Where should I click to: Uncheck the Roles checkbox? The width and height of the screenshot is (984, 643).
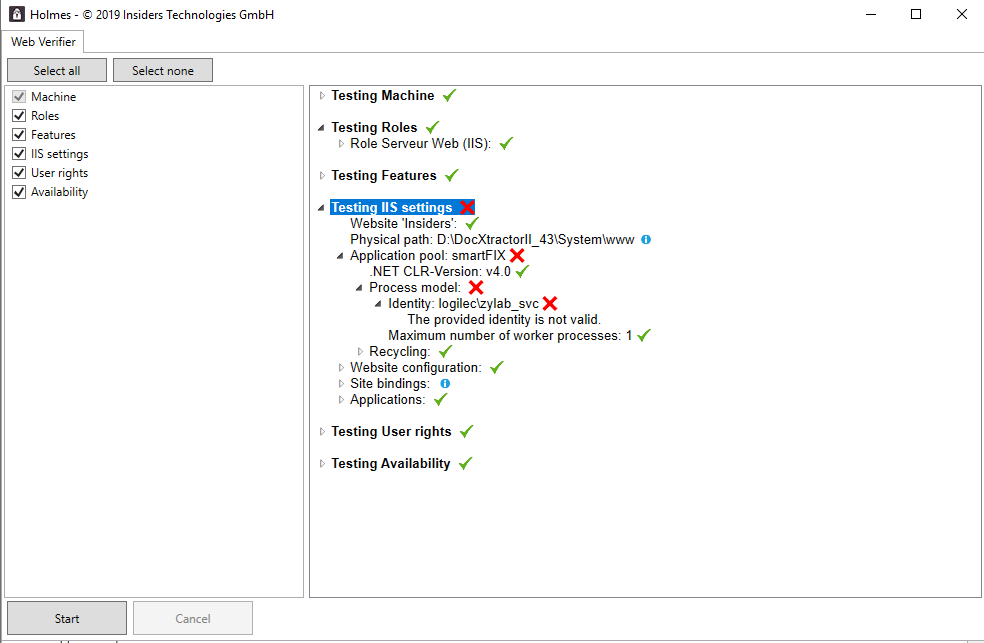click(18, 116)
